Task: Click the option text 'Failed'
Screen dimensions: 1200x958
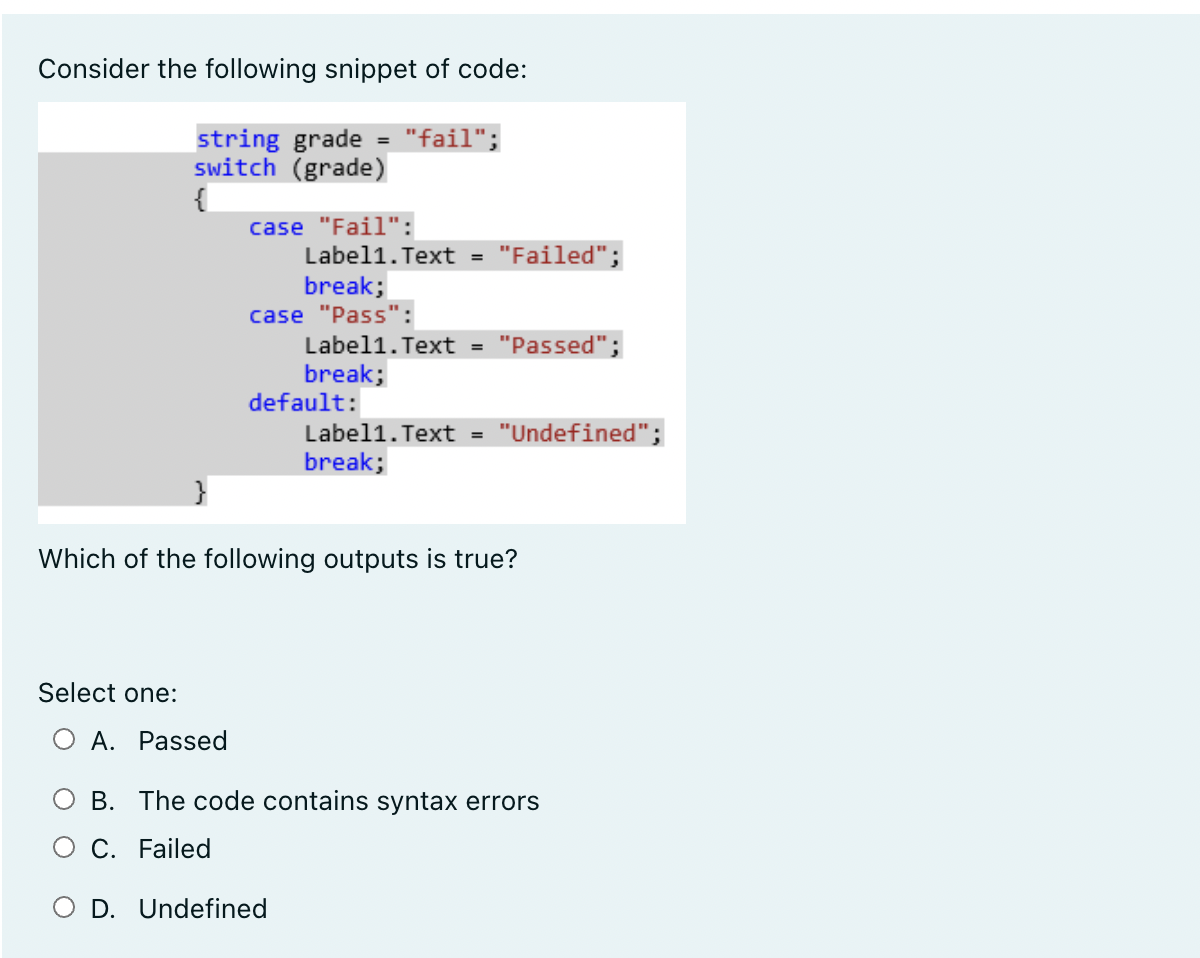Action: [174, 849]
